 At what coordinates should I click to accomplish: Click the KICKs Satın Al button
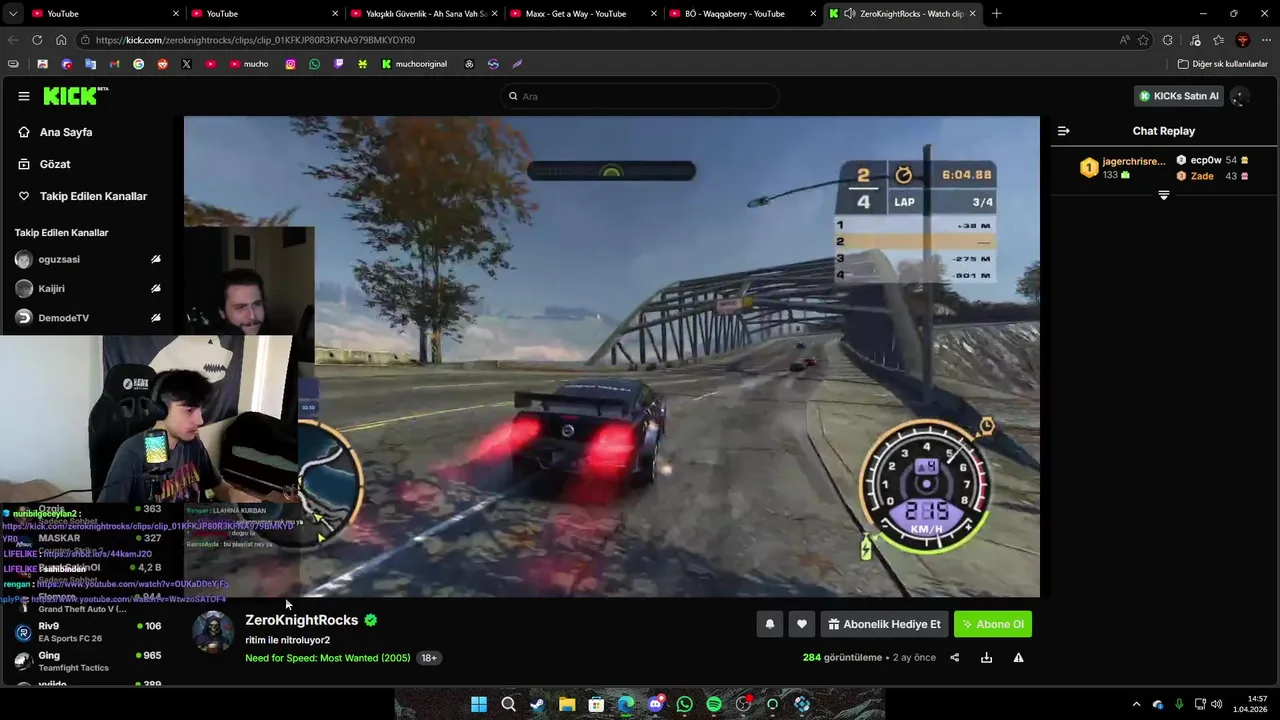click(x=1179, y=96)
